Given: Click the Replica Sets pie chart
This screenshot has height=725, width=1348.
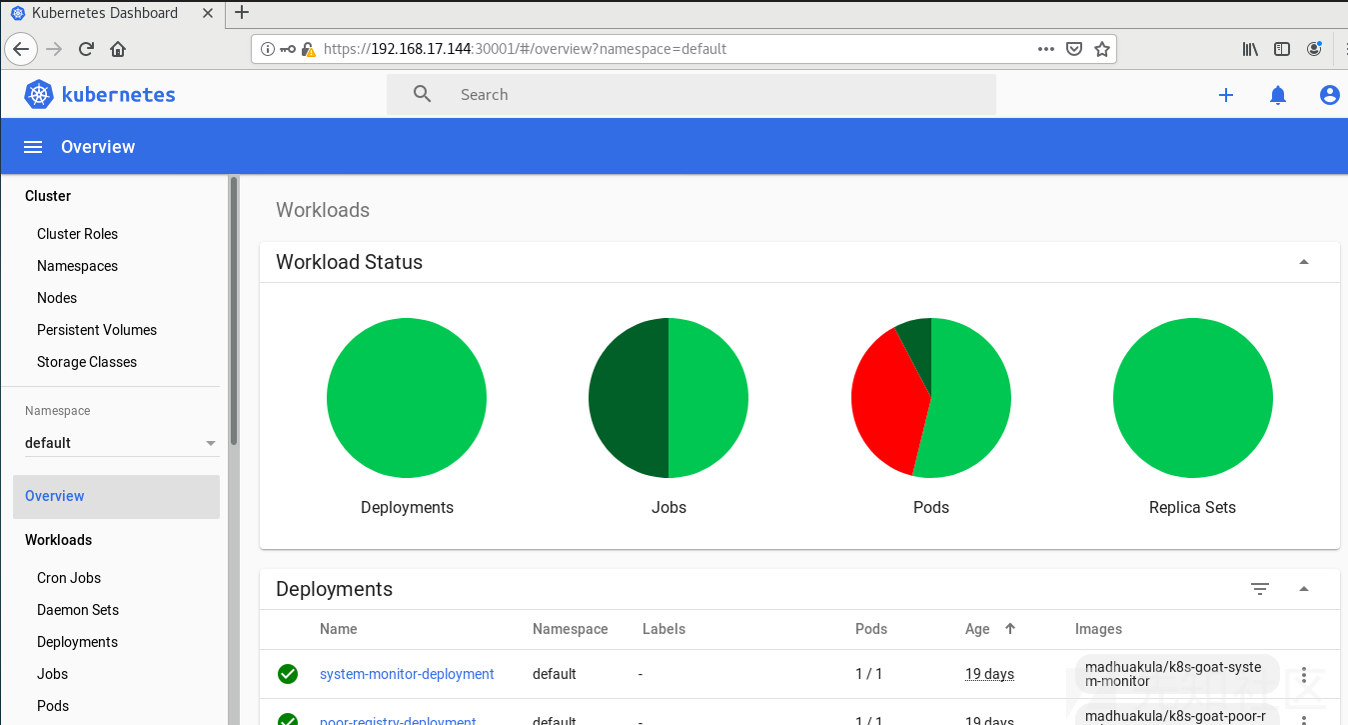Looking at the screenshot, I should click(1193, 398).
